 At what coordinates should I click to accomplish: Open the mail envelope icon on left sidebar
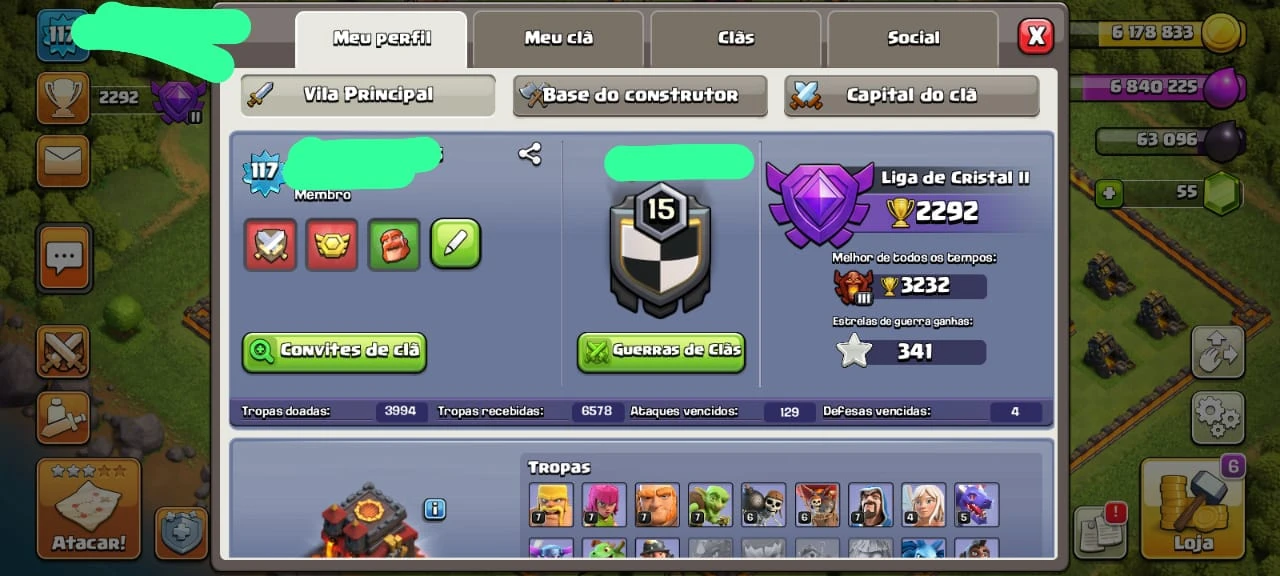coord(63,161)
